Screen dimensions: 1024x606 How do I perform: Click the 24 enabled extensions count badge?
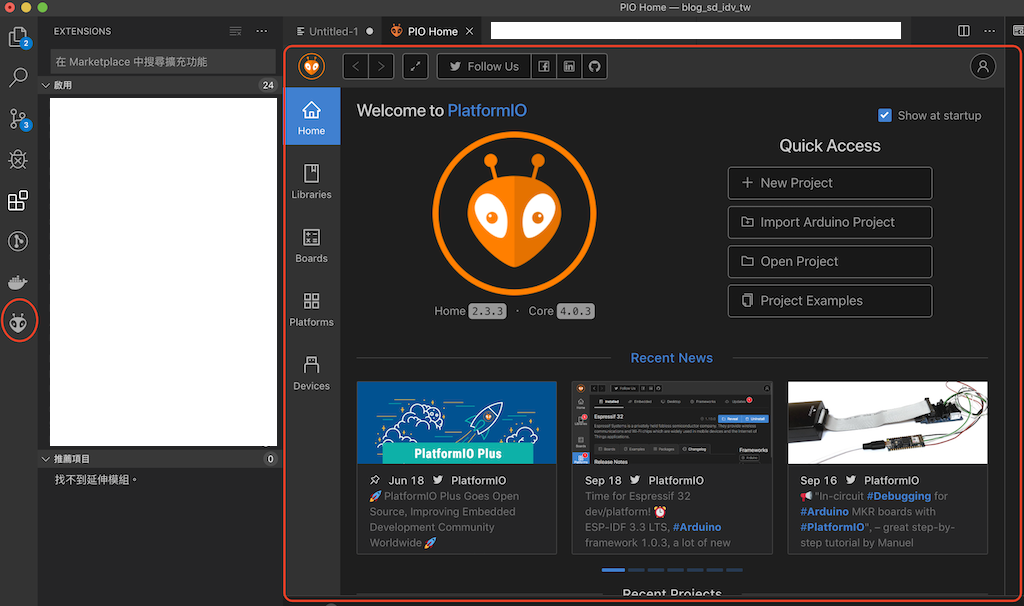268,85
